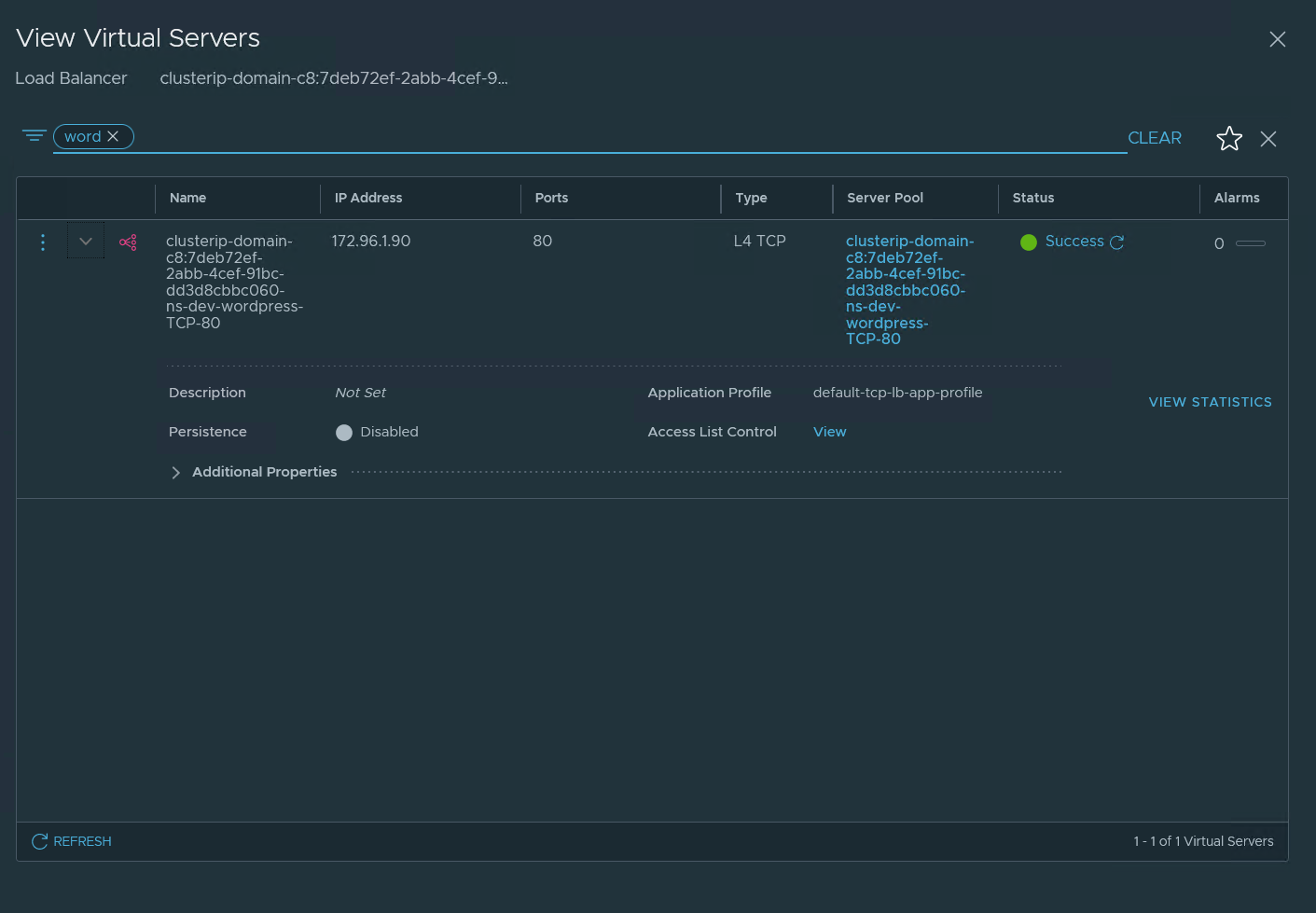Image resolution: width=1316 pixels, height=913 pixels.
Task: Click the filter search input field
Action: click(x=625, y=137)
